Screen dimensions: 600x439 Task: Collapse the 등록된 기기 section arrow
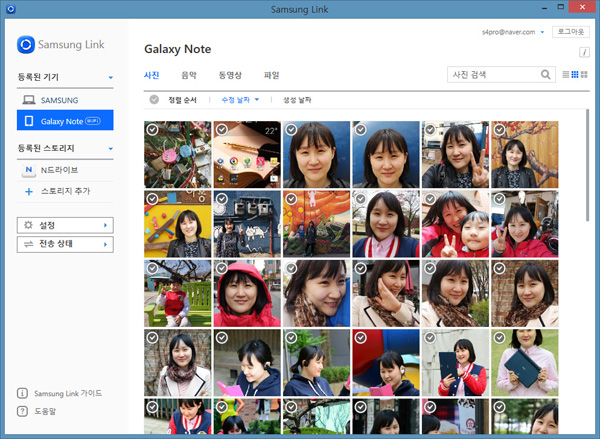pos(111,77)
